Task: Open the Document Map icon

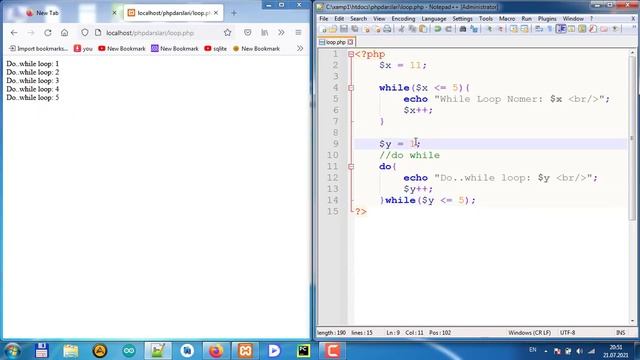Action: click(582, 29)
